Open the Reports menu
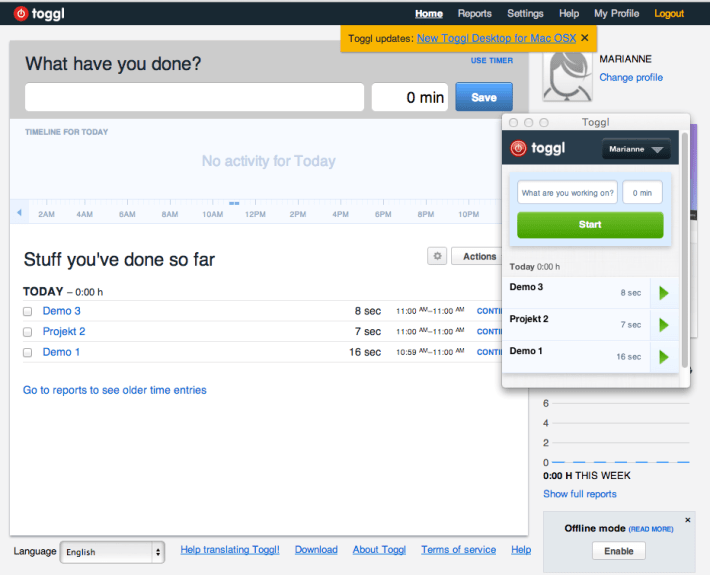This screenshot has width=710, height=575. coord(474,14)
